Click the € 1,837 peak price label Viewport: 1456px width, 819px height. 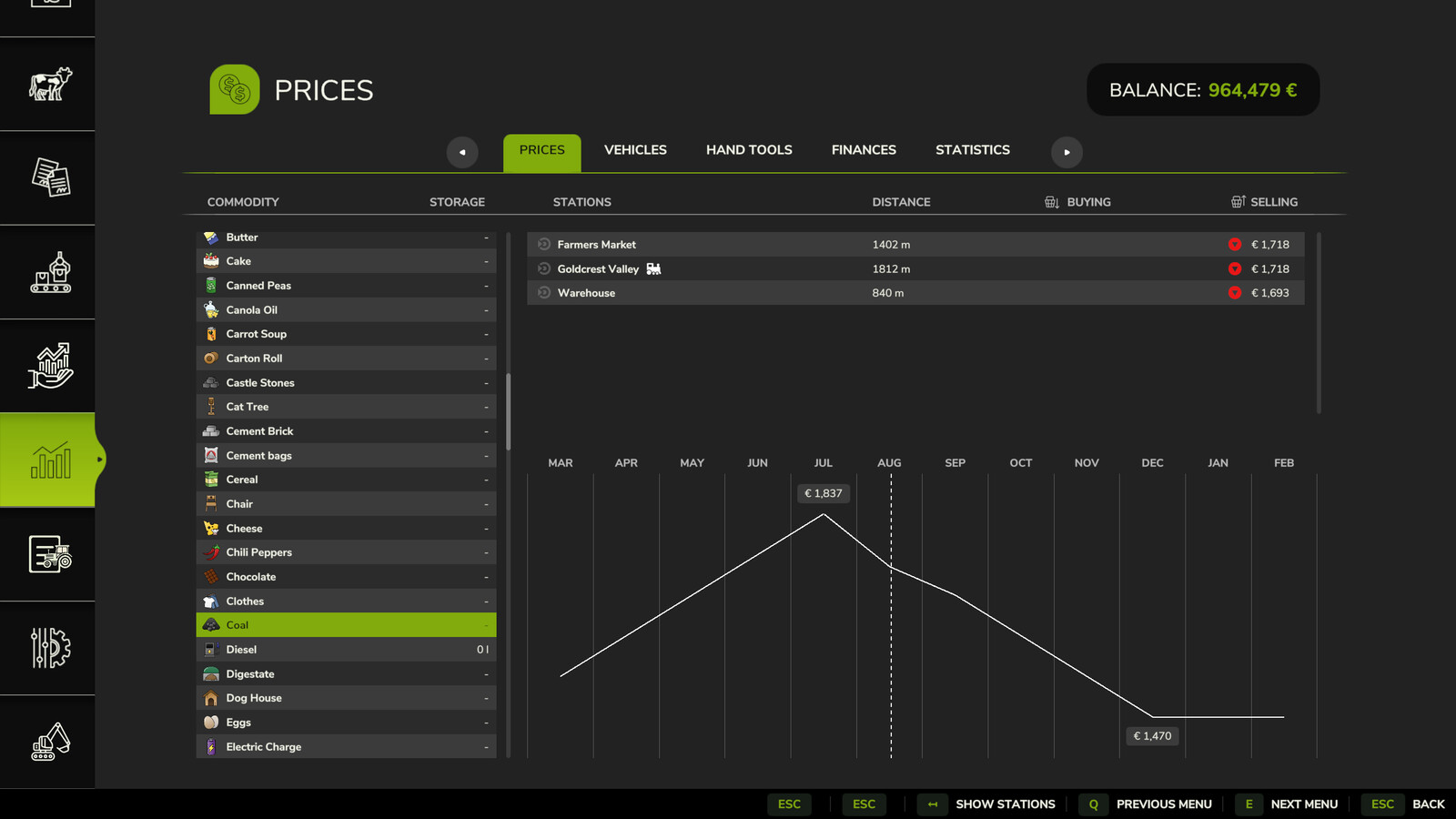coord(824,493)
